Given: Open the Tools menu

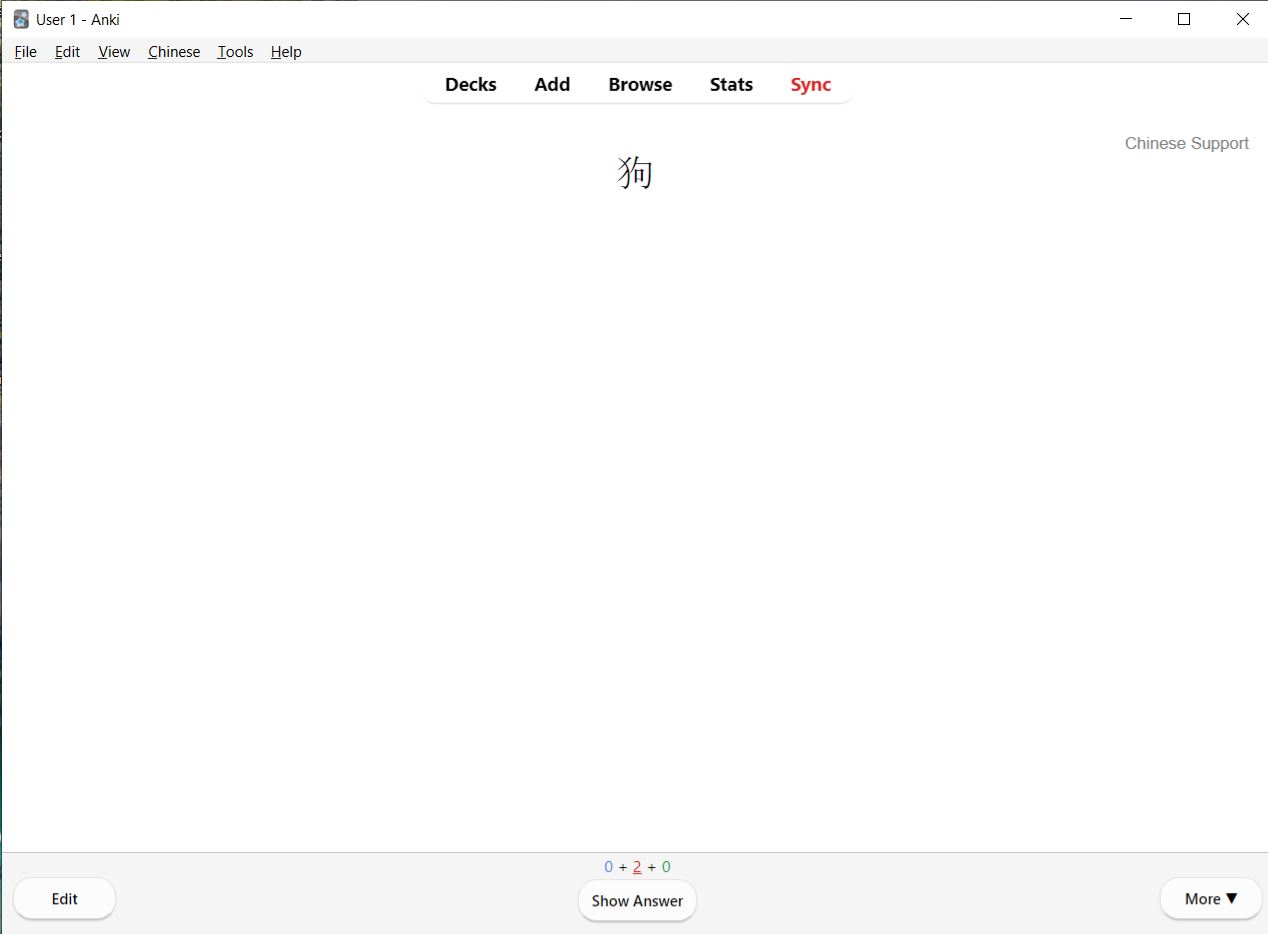Looking at the screenshot, I should [235, 52].
